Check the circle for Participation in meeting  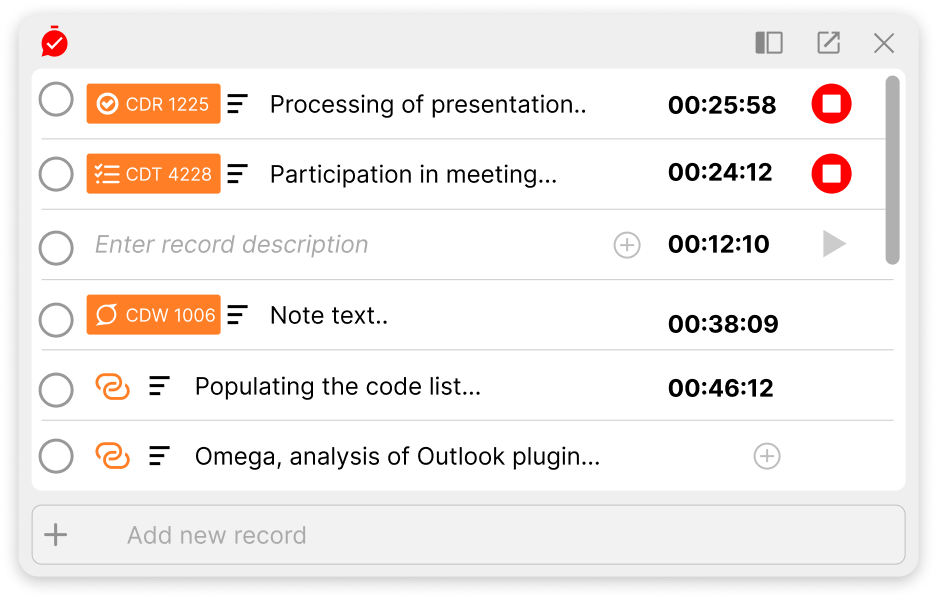(56, 174)
